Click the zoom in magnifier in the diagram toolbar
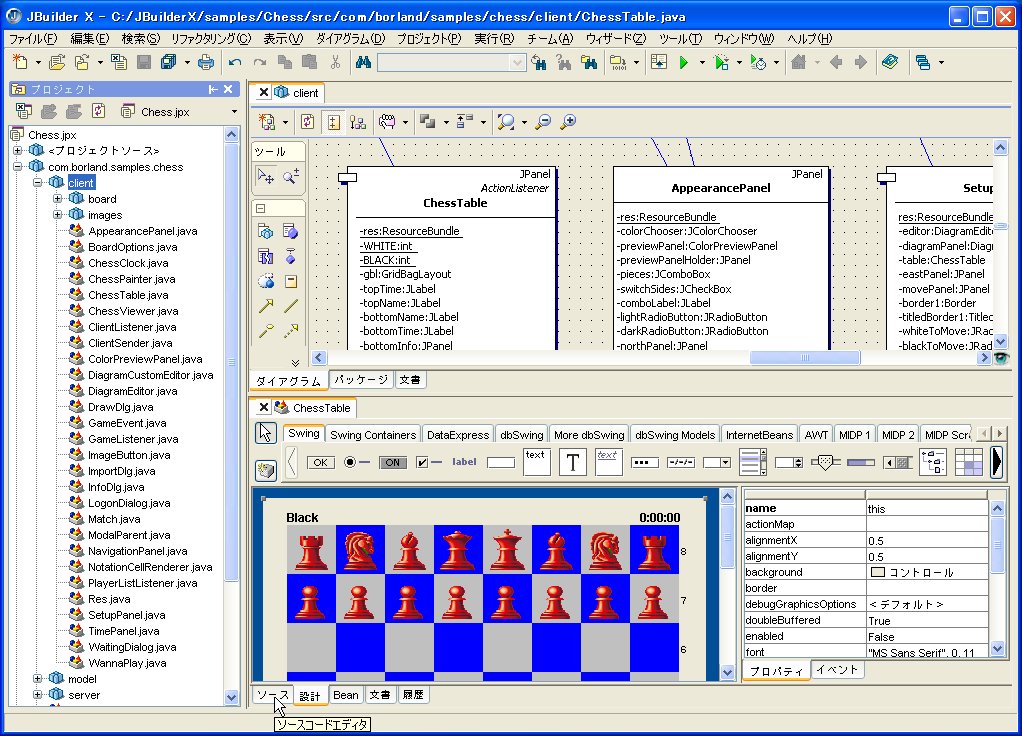The image size is (1022, 736). click(x=568, y=121)
